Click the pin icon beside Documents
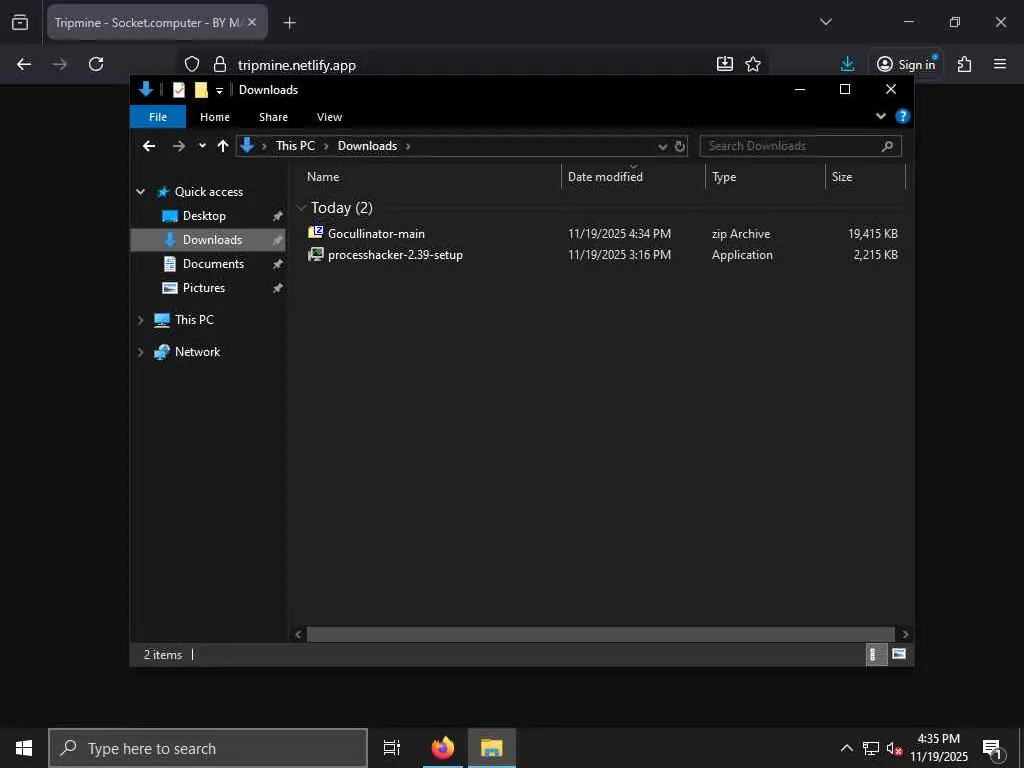 pyautogui.click(x=278, y=264)
